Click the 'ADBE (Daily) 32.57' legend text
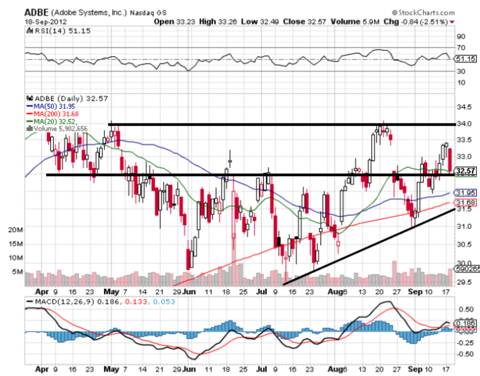The width and height of the screenshot is (480, 376). pyautogui.click(x=71, y=99)
